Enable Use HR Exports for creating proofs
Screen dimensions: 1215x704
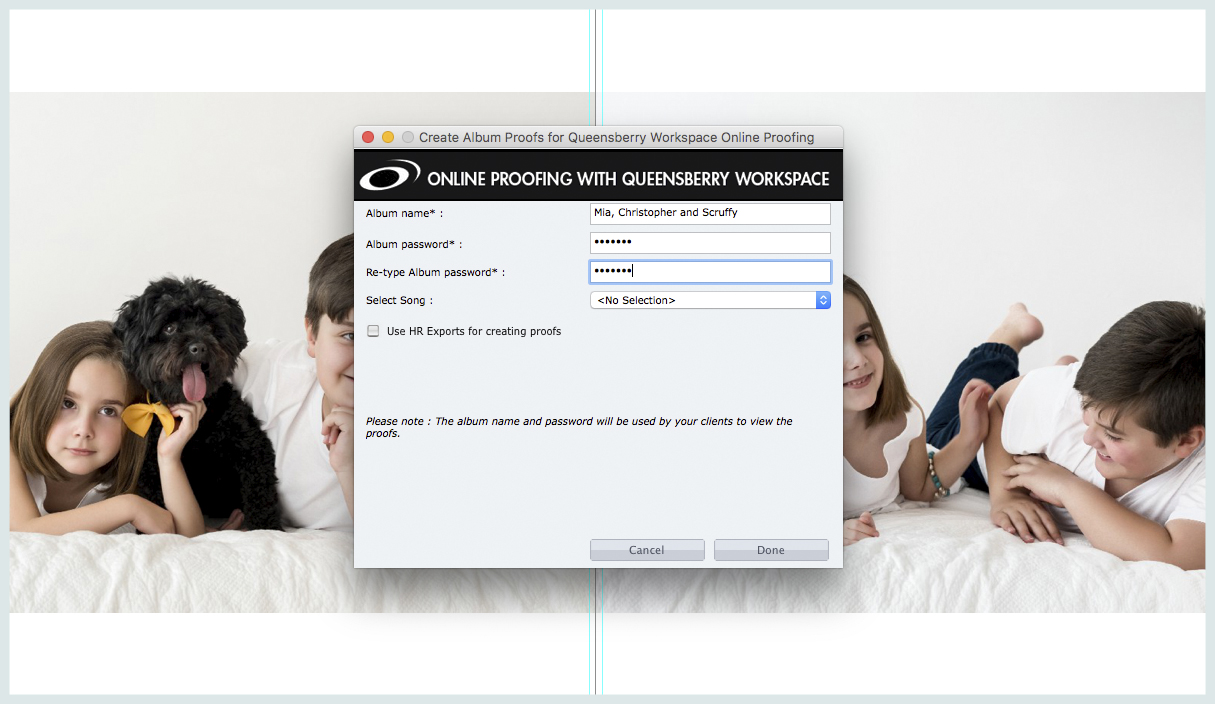coord(373,331)
